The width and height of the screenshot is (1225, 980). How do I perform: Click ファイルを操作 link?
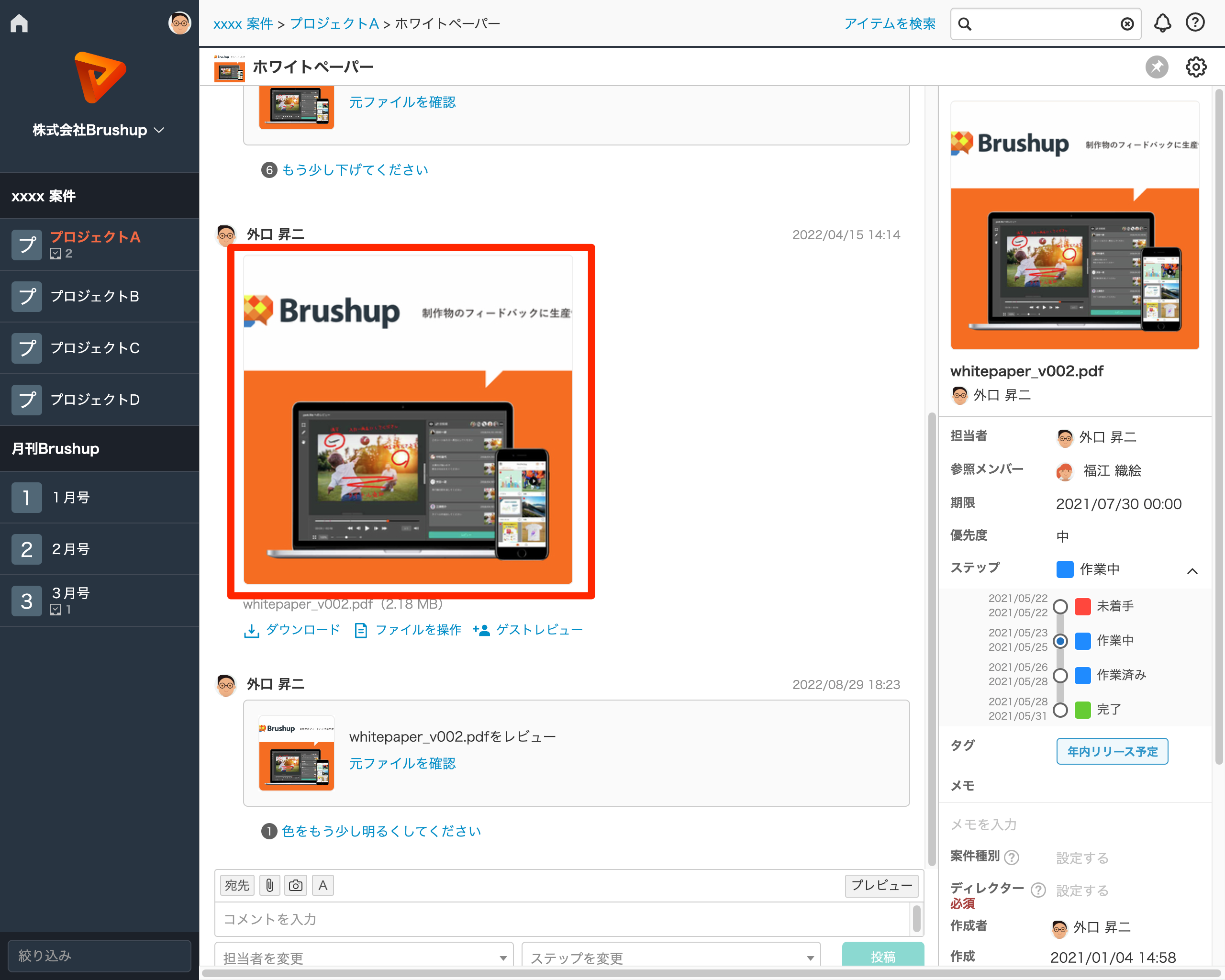click(x=407, y=629)
